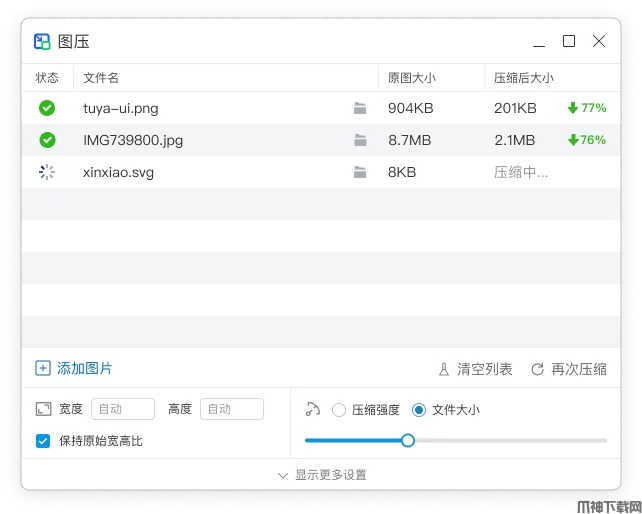Click the dimensions resize icon beside 宽度
642x514 pixels.
pyautogui.click(x=43, y=409)
